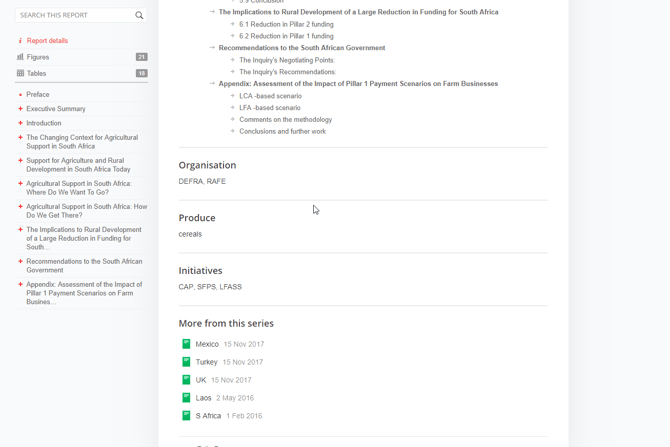Expand How Do We Get There section
Image resolution: width=670 pixels, height=447 pixels.
pos(20,206)
